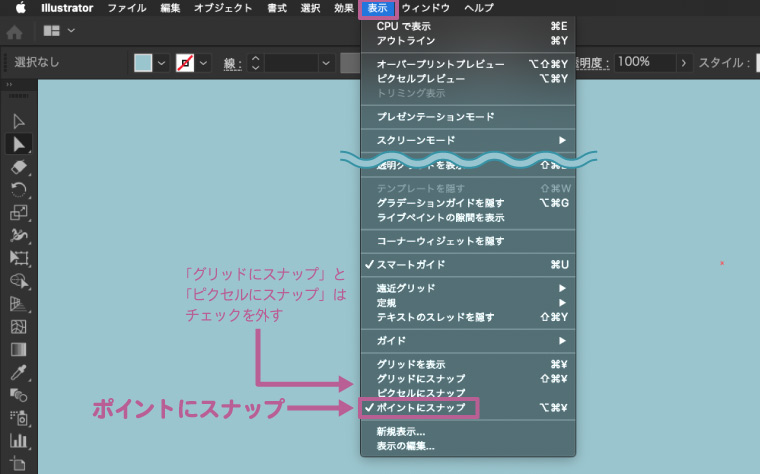The width and height of the screenshot is (760, 474).
Task: Click テキストのスレッドを隠す
Action: 468,317
